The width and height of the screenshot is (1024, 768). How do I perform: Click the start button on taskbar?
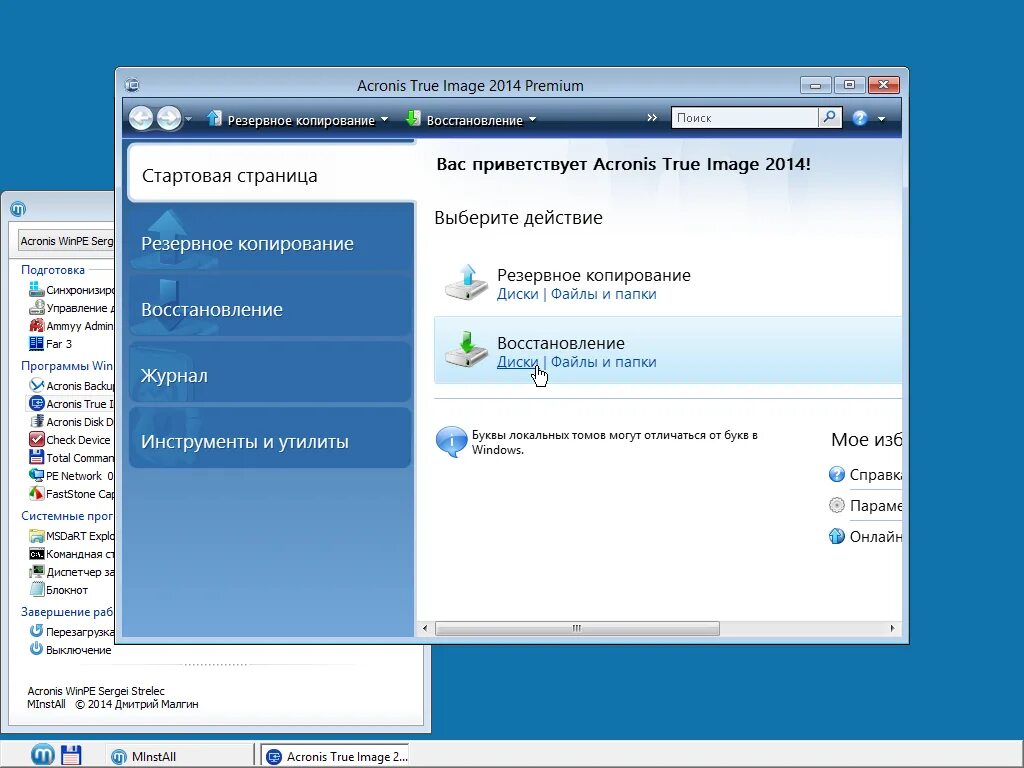43,755
